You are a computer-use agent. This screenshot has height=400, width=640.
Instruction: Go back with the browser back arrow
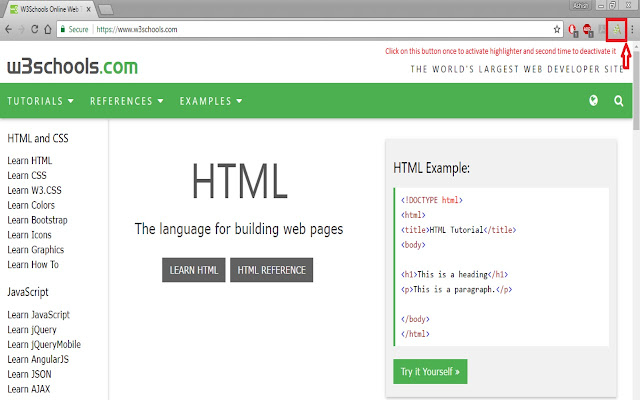click(9, 29)
